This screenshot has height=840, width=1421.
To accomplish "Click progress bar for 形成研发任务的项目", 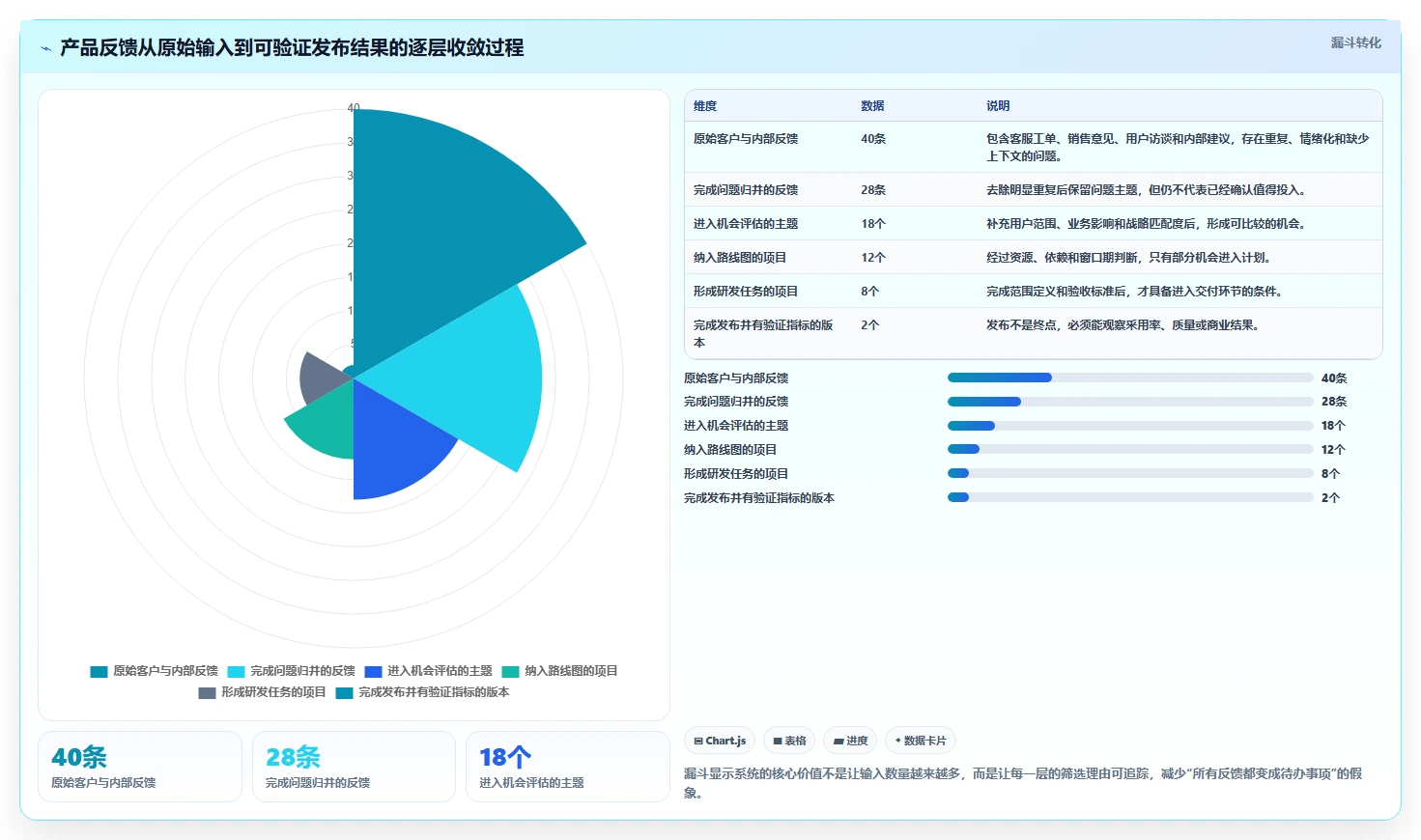I will 1130,473.
